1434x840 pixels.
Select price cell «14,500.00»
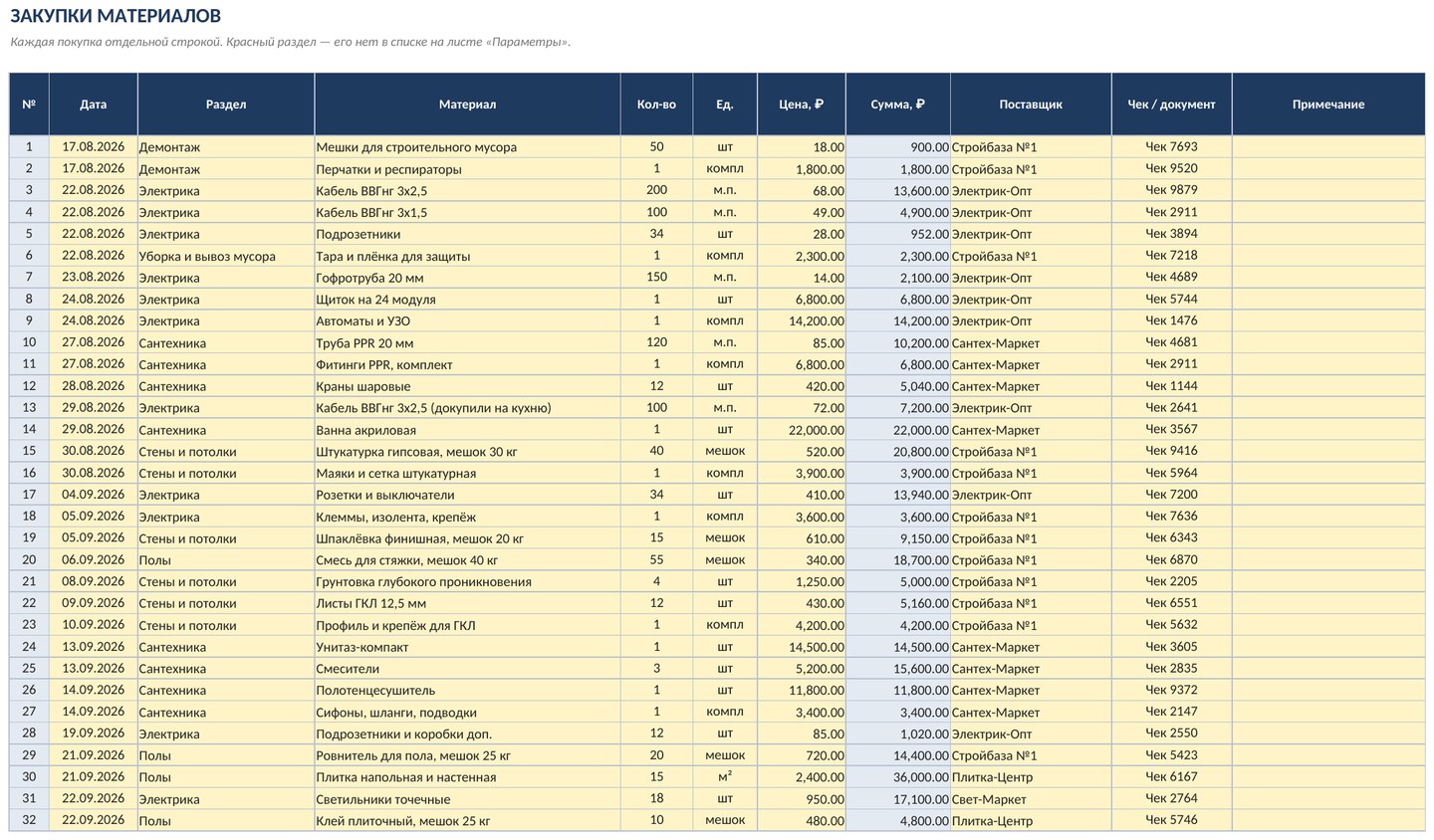point(802,647)
